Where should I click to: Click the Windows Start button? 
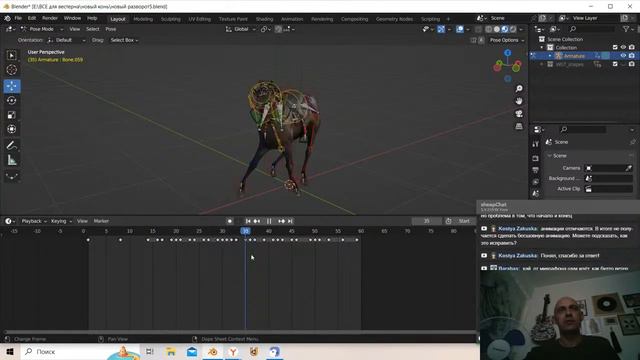tap(10, 351)
